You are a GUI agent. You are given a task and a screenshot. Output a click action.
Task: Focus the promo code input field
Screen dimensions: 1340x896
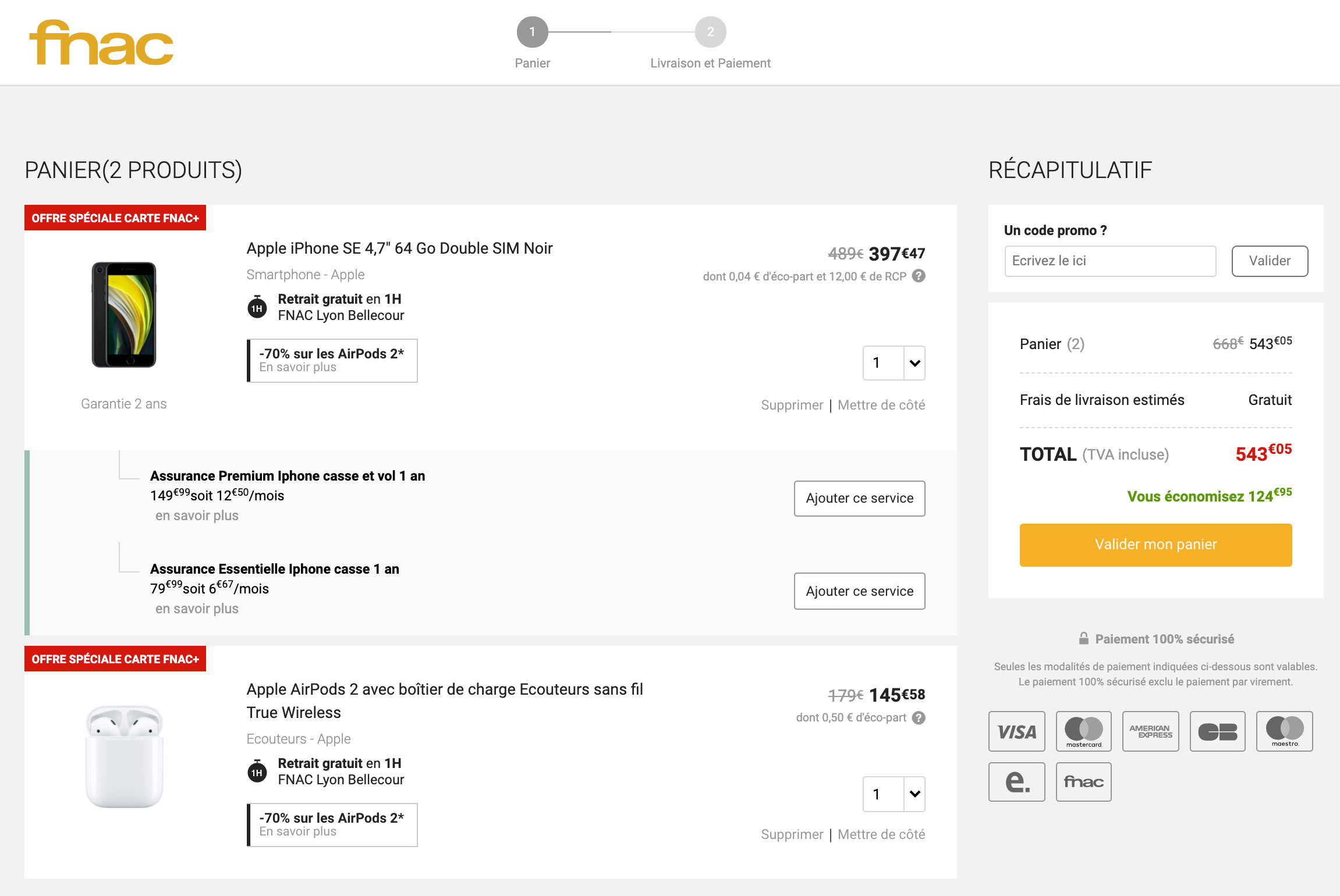pyautogui.click(x=1110, y=261)
